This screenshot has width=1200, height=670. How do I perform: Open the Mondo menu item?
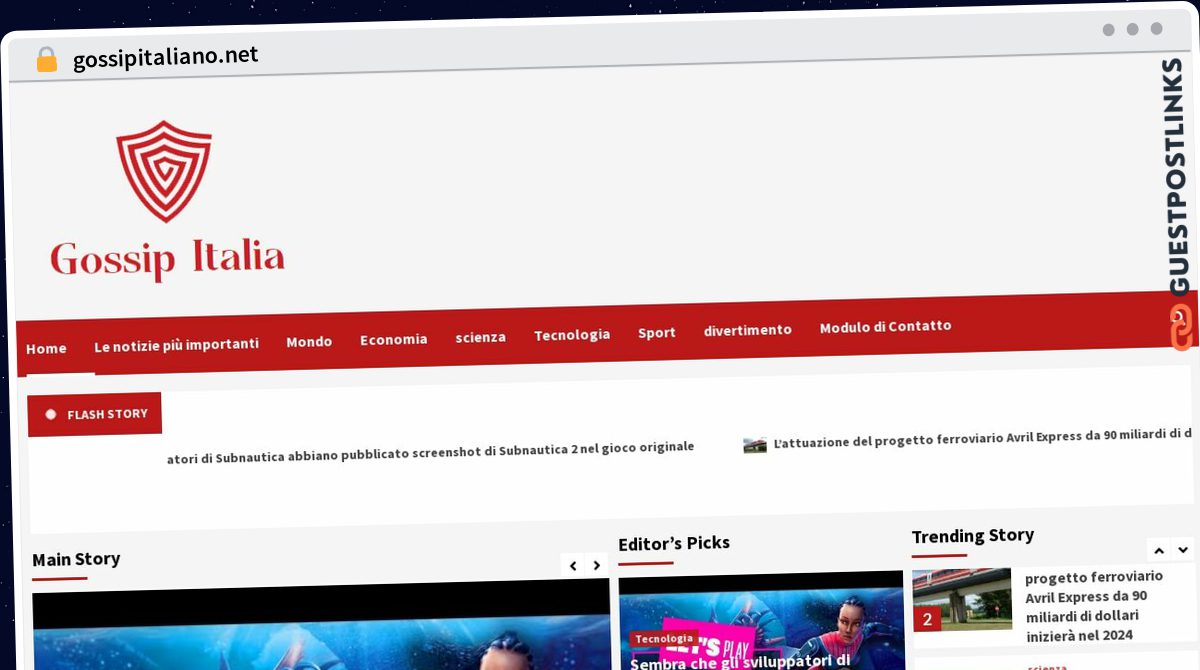pos(309,341)
